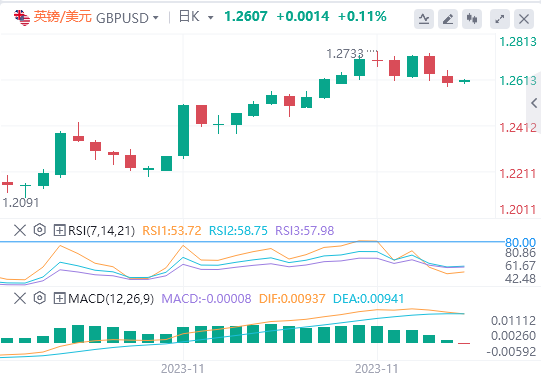Click the red doji candle at 1.2733
Image resolution: width=541 pixels, height=378 pixels.
point(377,60)
